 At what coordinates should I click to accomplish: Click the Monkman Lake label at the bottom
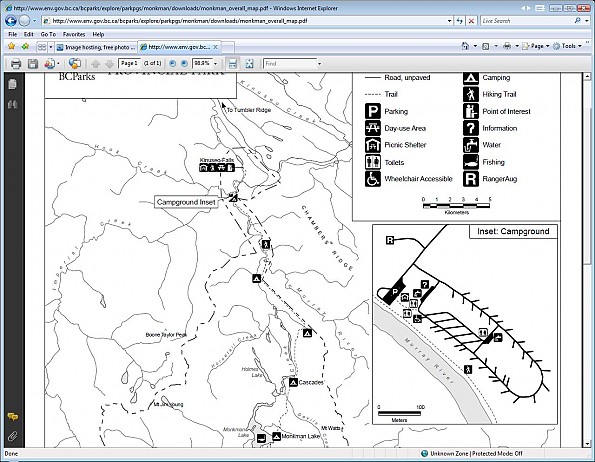tap(301, 436)
